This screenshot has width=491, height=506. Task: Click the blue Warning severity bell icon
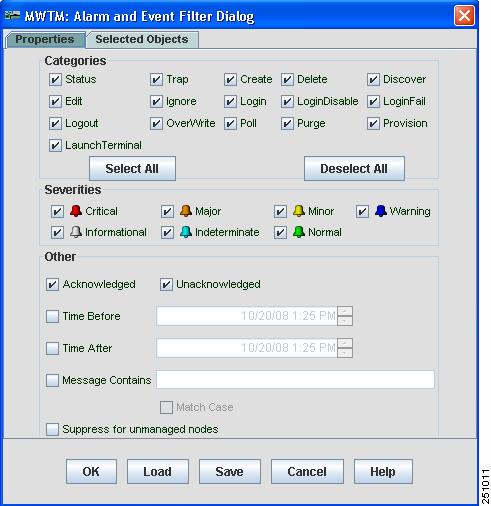click(381, 211)
